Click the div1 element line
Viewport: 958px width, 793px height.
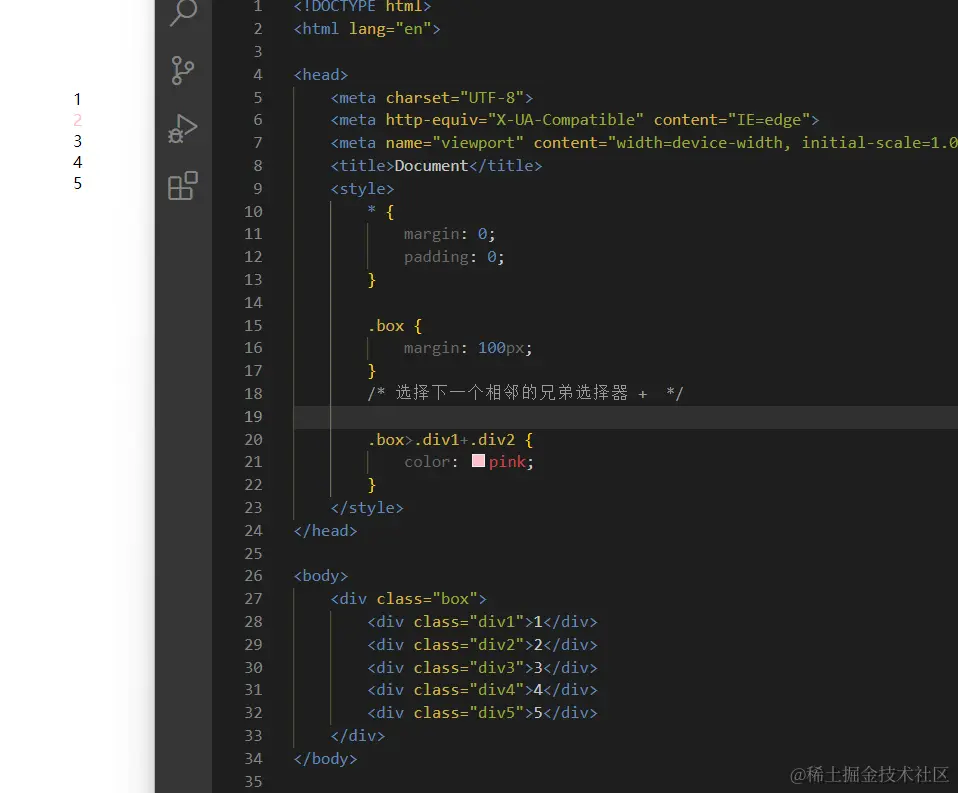point(483,621)
